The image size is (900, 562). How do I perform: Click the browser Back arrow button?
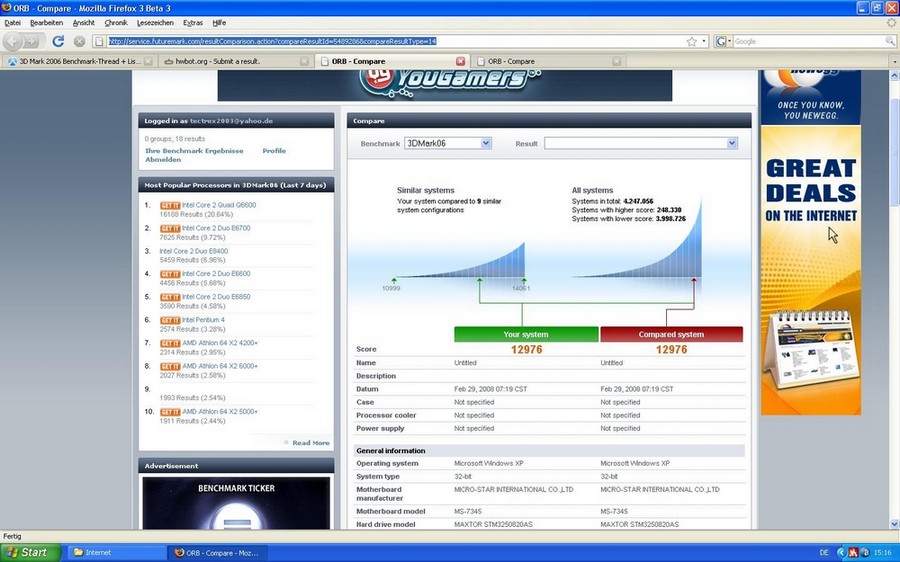click(13, 41)
